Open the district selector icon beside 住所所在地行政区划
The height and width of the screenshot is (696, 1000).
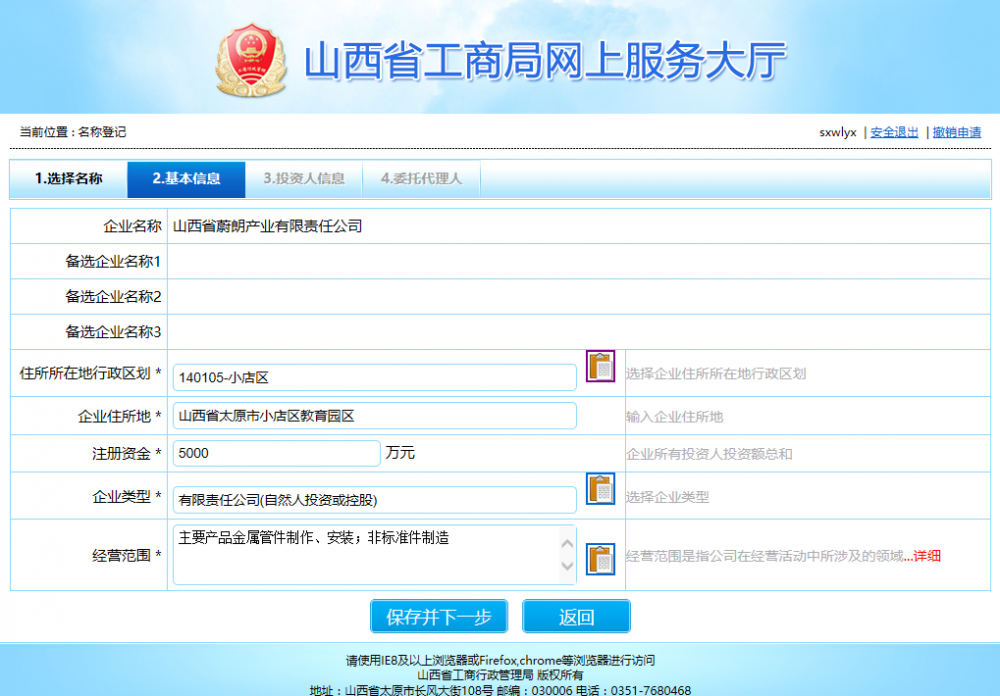pos(599,366)
